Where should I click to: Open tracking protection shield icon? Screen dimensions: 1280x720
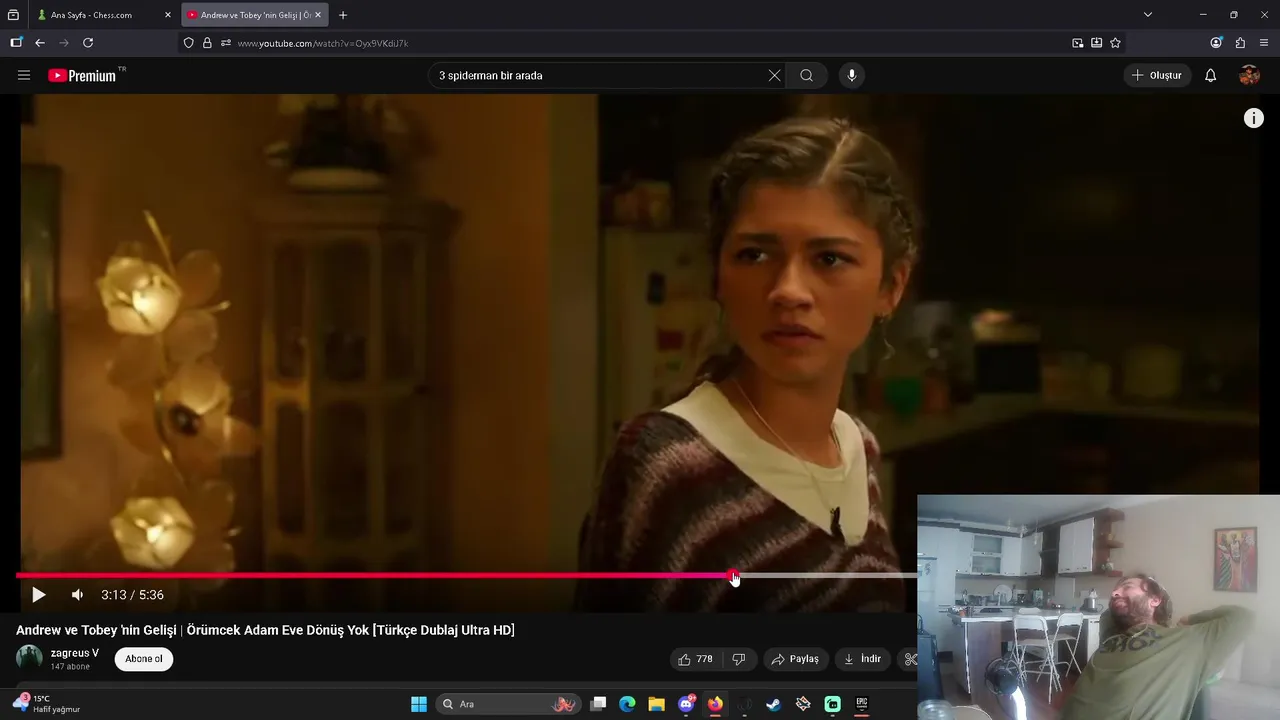click(188, 43)
